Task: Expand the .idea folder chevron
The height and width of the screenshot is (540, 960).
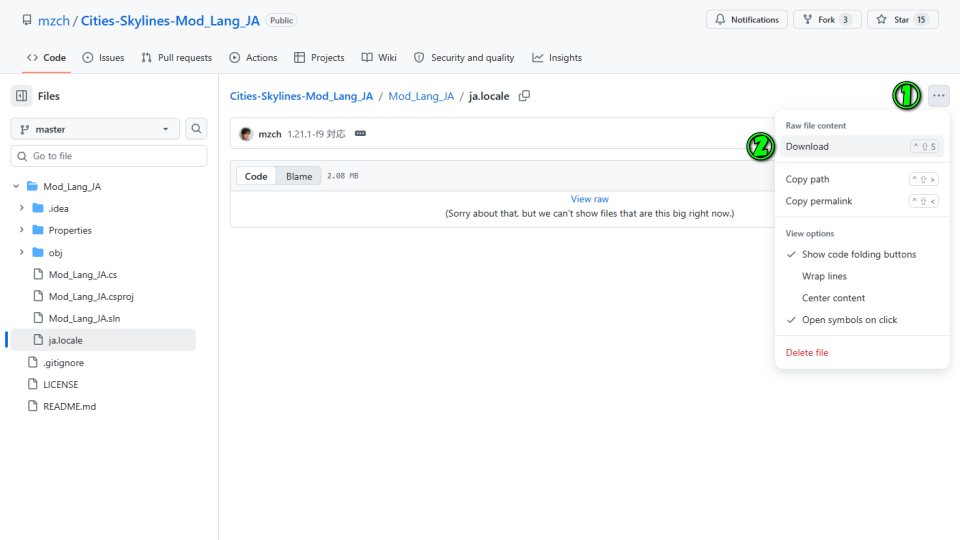Action: [x=22, y=208]
